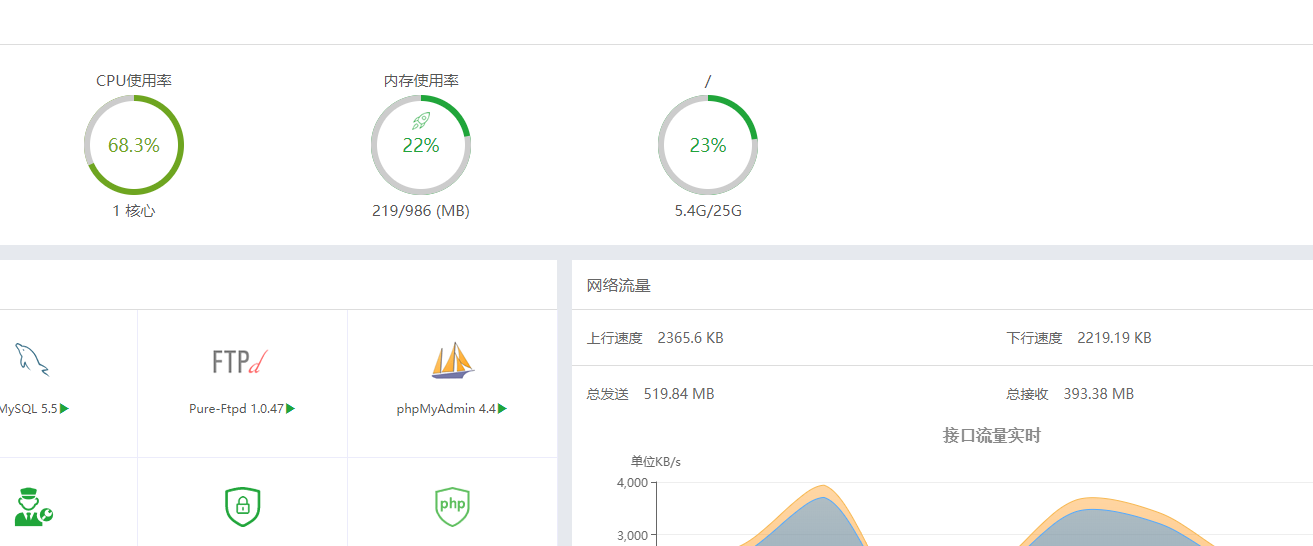Open the green security guard tool icon
The image size is (1313, 546).
pos(33,506)
